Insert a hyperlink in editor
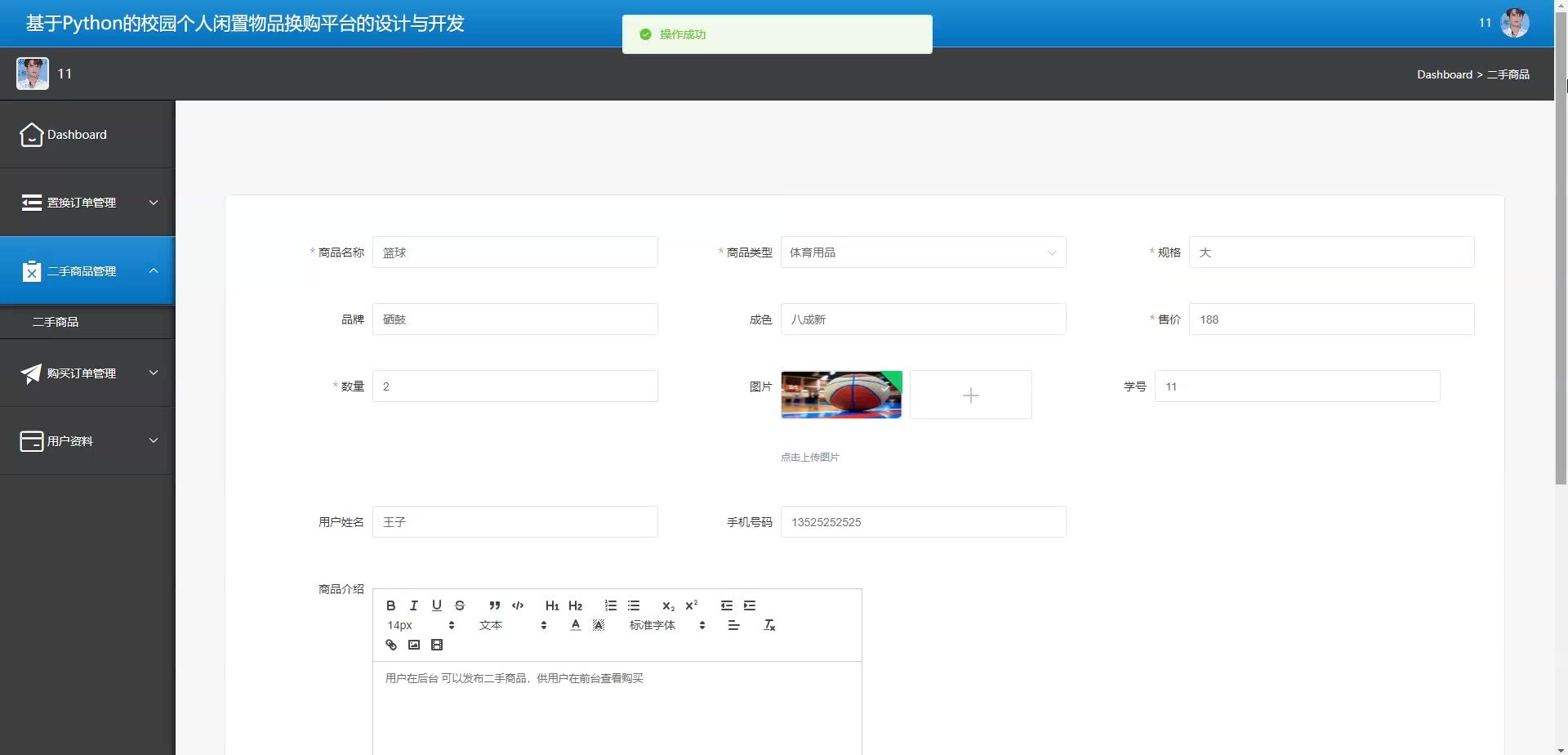The width and height of the screenshot is (1568, 755). (390, 645)
